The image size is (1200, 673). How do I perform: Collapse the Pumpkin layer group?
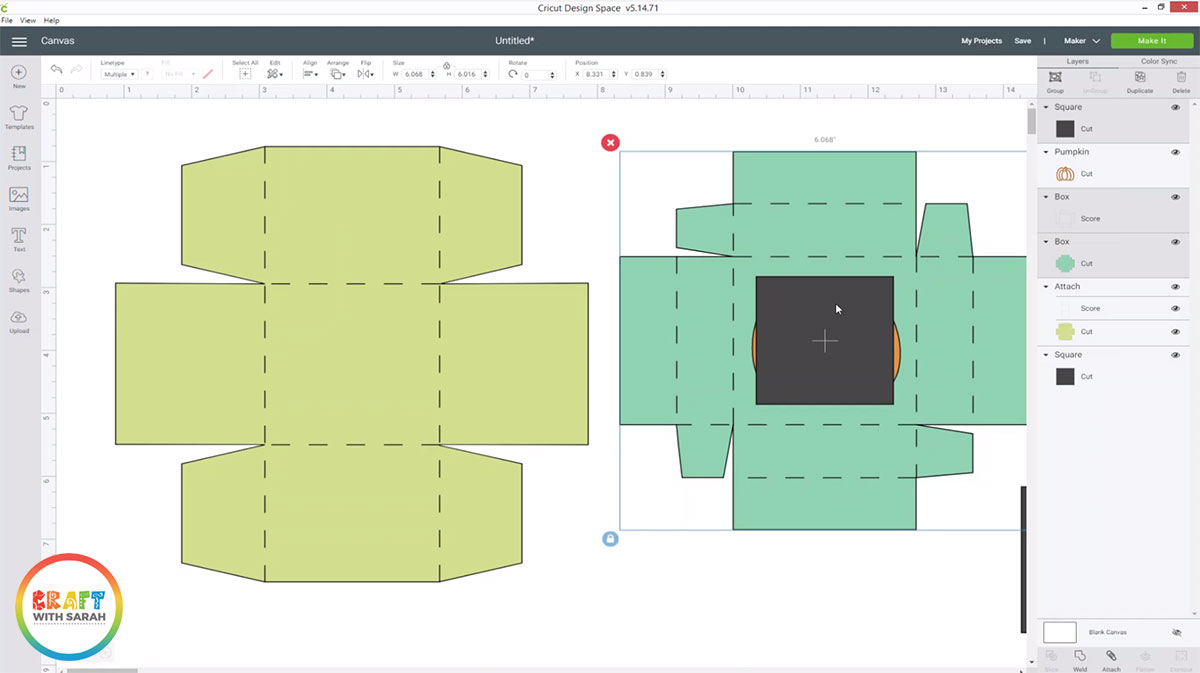[1046, 152]
